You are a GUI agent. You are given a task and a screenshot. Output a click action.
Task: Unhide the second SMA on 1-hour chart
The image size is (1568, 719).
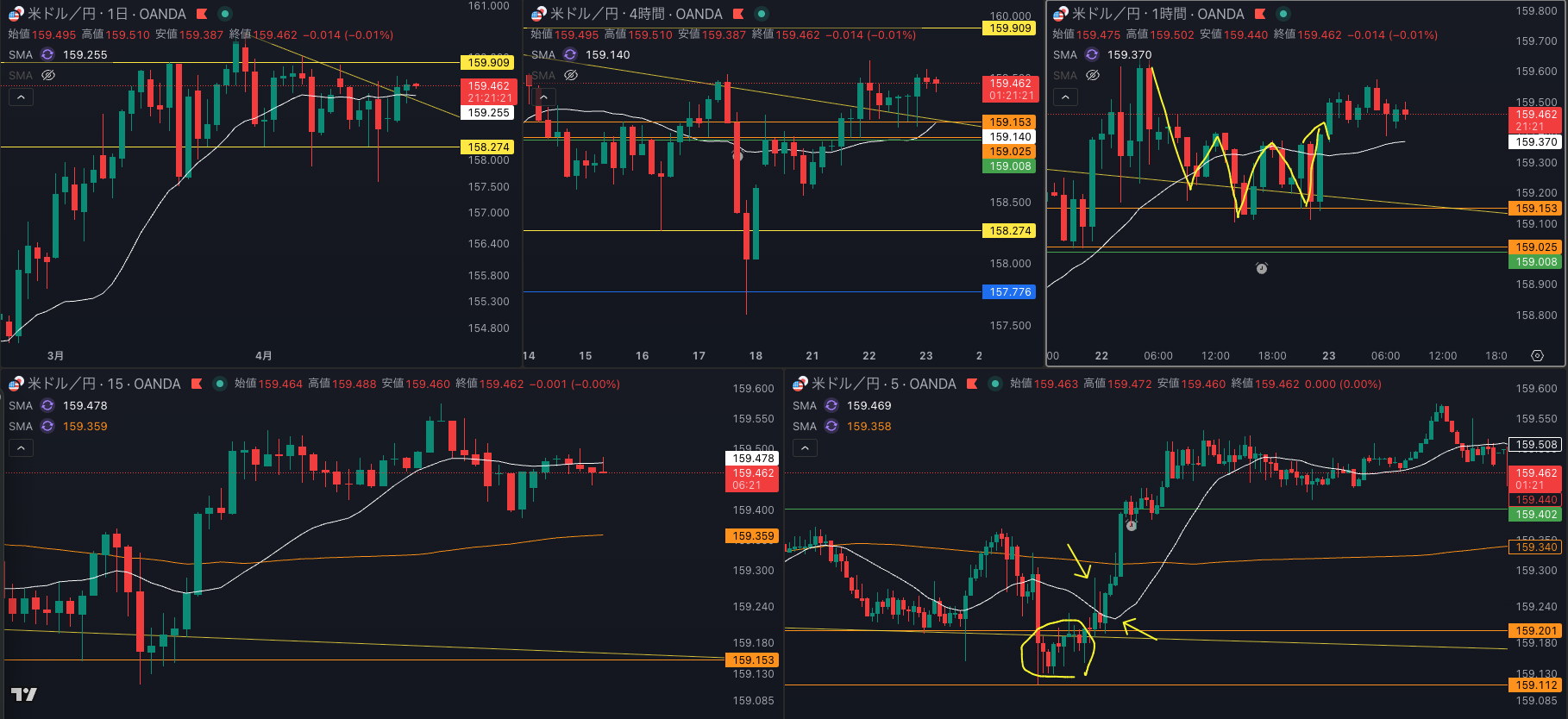[x=1092, y=75]
